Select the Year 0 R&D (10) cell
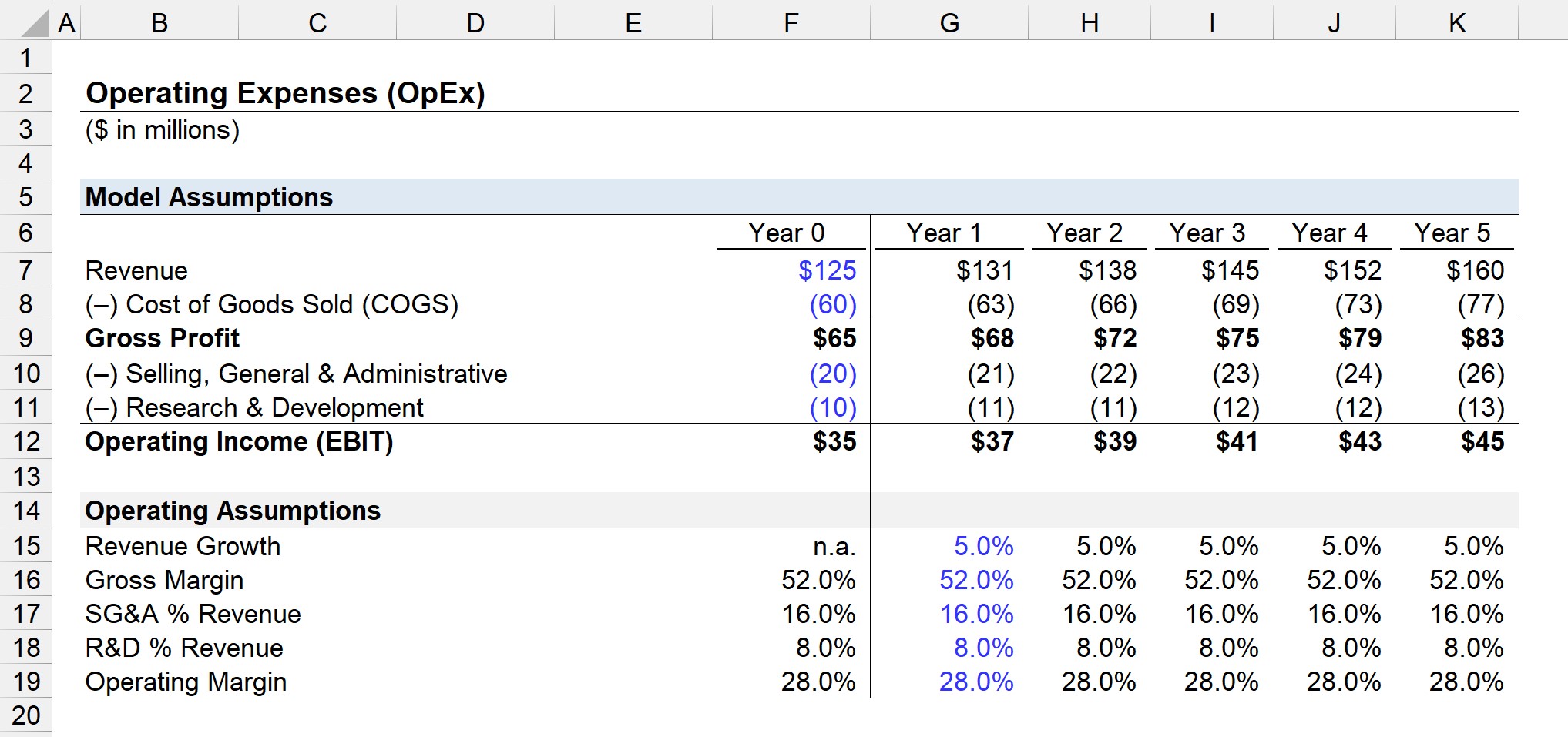Image resolution: width=1568 pixels, height=737 pixels. [x=833, y=407]
